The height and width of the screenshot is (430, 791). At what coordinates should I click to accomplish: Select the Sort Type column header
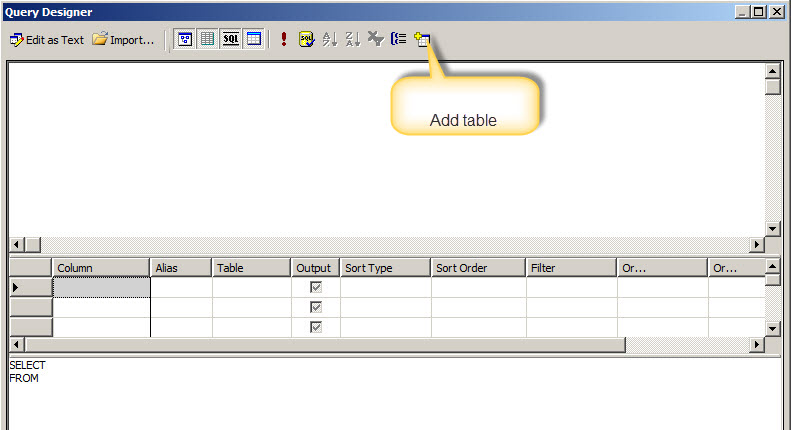pos(385,268)
